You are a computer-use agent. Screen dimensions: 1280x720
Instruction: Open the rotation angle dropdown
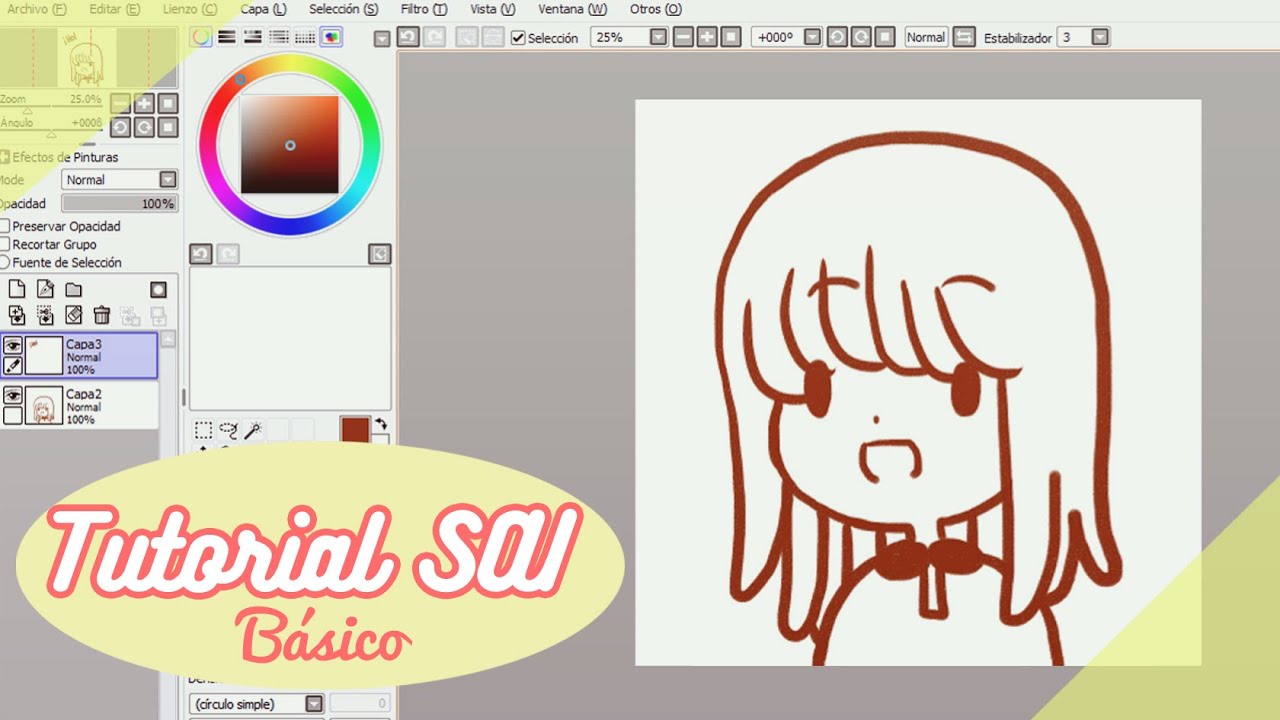tap(813, 37)
